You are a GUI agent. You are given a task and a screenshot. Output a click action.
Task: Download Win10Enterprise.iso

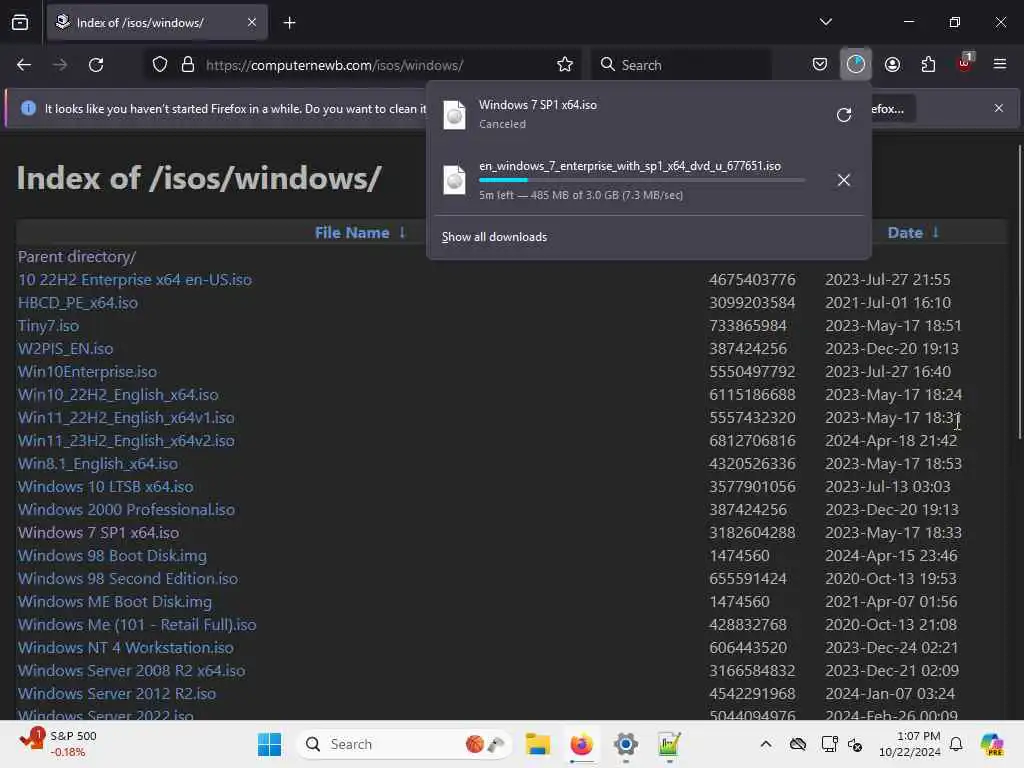[88, 372]
